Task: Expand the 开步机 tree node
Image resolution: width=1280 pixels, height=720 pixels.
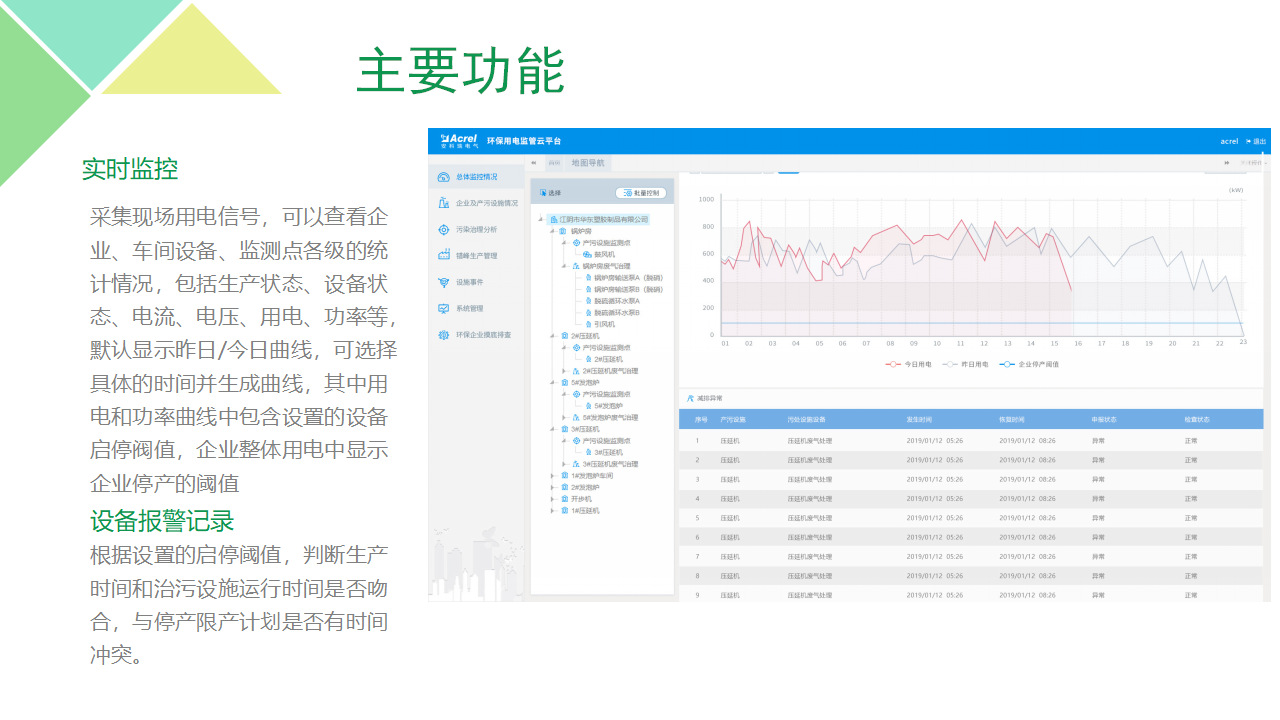Action: pos(552,499)
